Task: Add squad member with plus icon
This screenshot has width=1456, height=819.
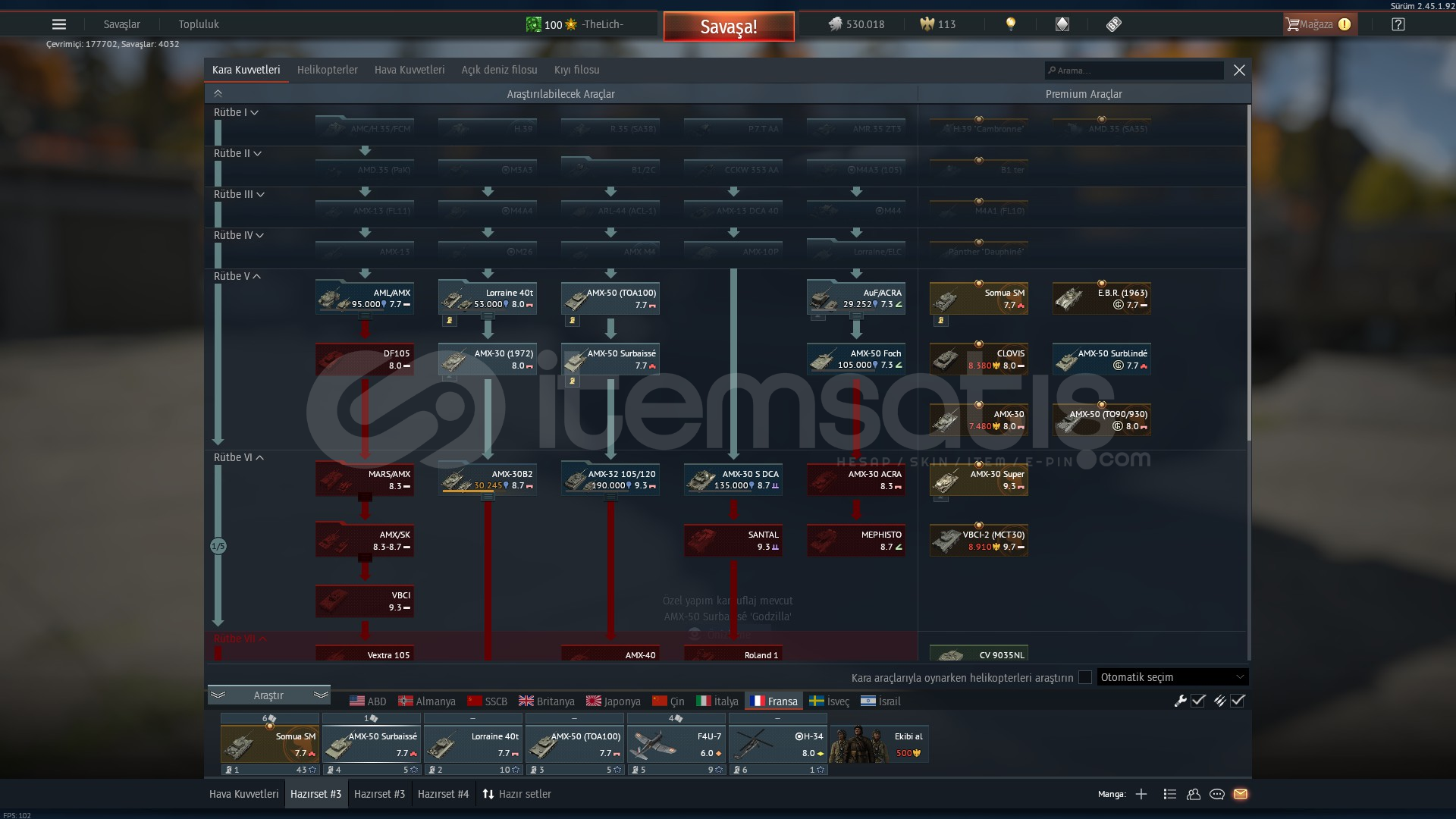Action: click(1141, 794)
